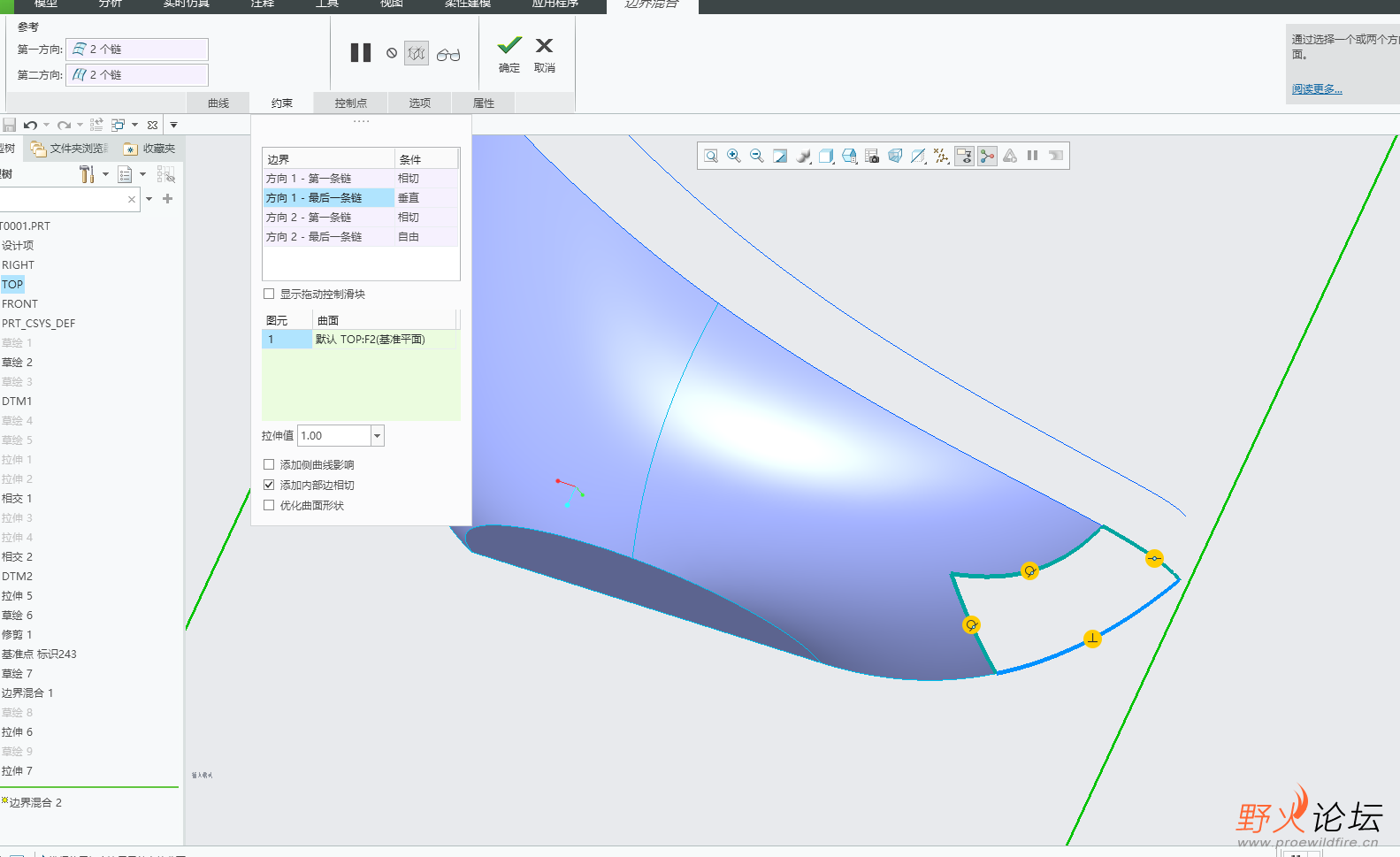Clear the model tree search box
The image size is (1400, 857).
pos(132,199)
